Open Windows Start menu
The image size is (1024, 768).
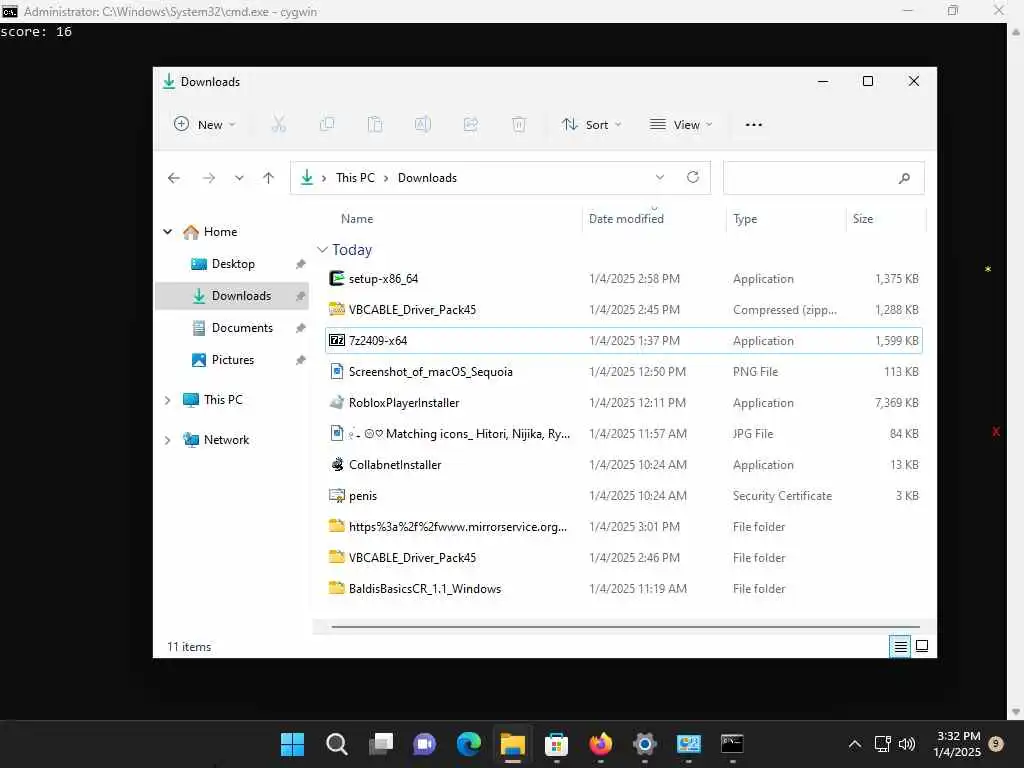tap(293, 744)
